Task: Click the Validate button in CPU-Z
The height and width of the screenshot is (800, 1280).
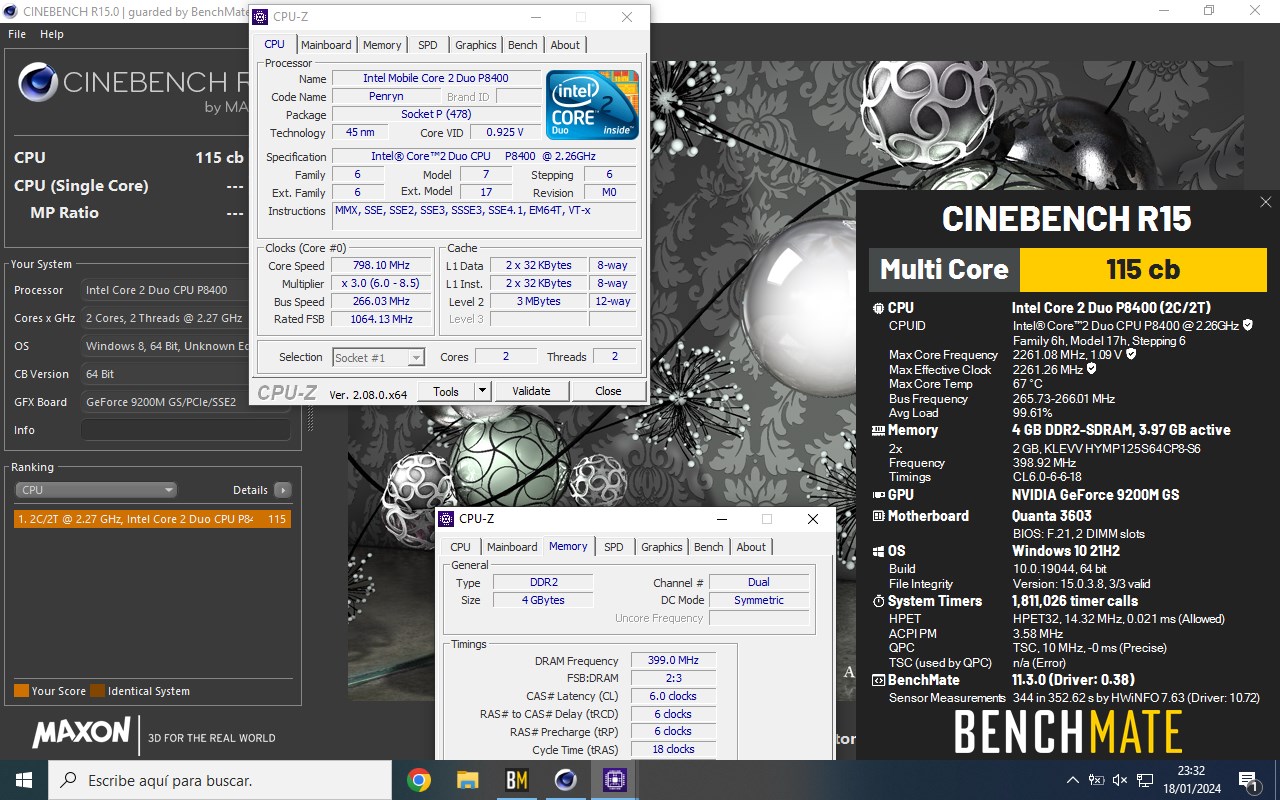Action: (531, 391)
